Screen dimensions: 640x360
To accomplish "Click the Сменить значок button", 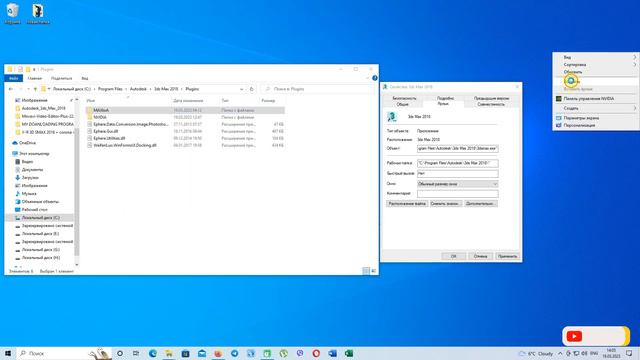I will coord(445,204).
